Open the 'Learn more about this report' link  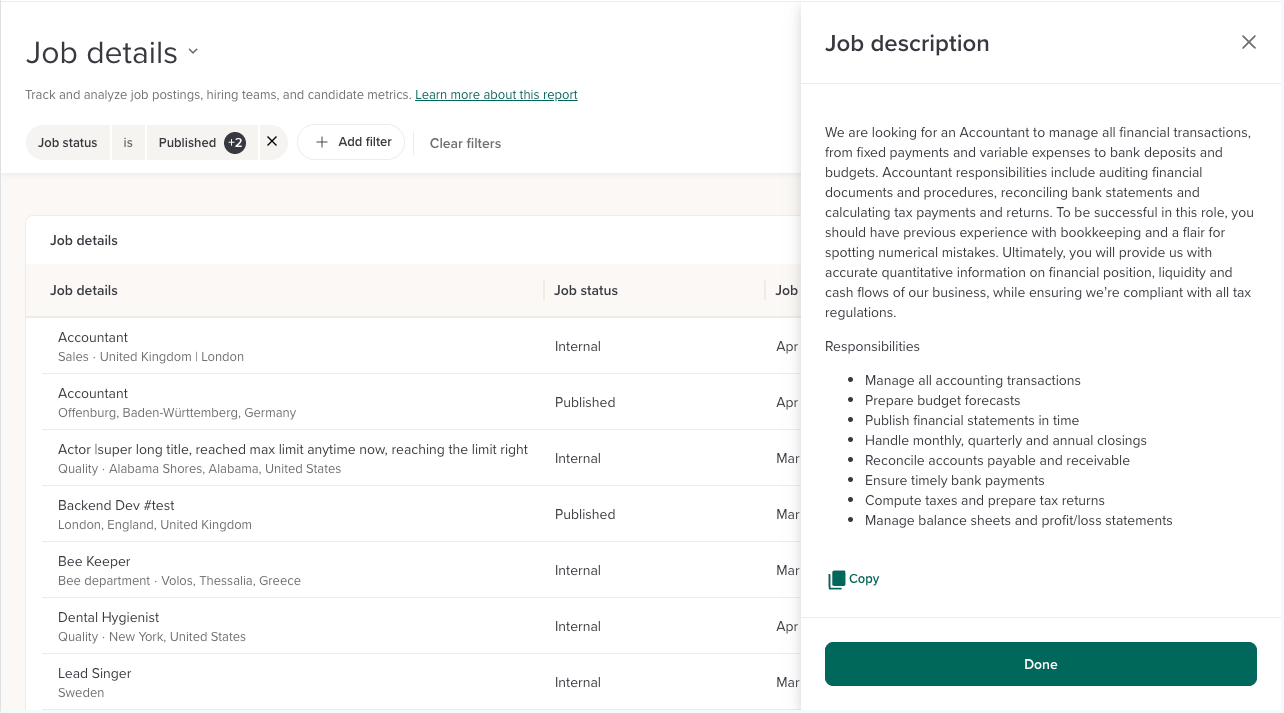pyautogui.click(x=496, y=95)
